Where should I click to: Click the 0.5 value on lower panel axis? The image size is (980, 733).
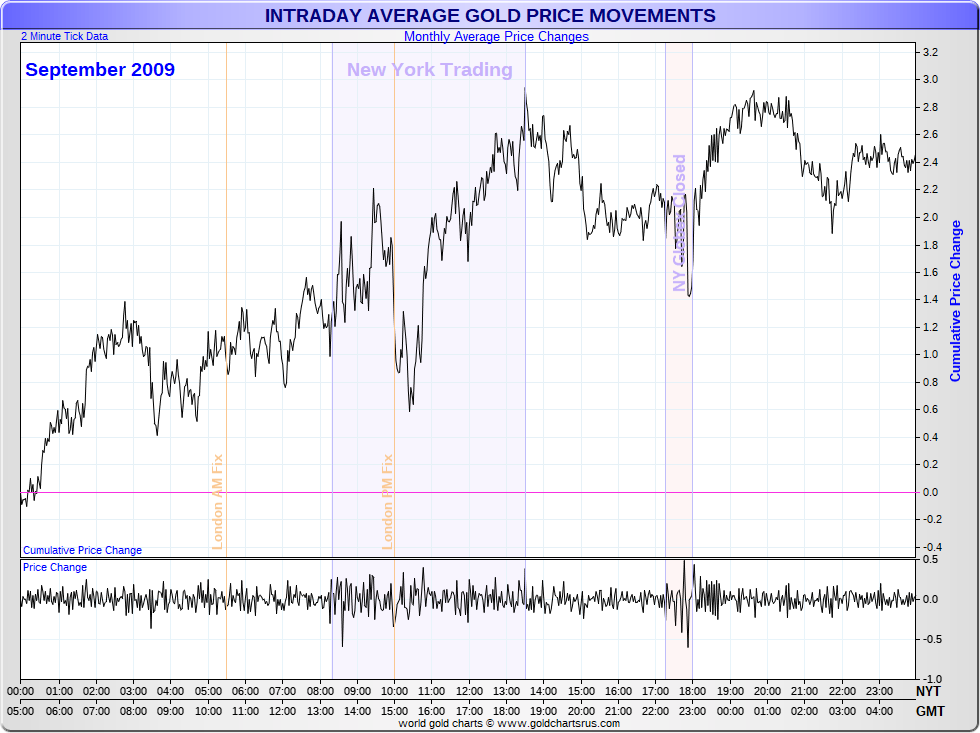(931, 559)
